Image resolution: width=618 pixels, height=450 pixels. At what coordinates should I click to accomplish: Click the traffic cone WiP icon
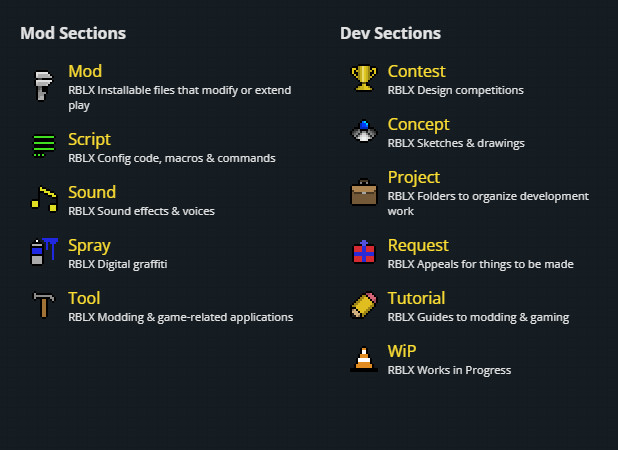pos(363,357)
